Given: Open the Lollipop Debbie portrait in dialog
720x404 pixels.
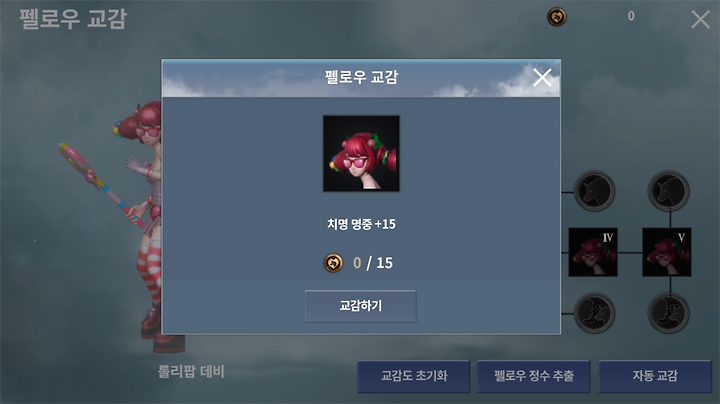Looking at the screenshot, I should pyautogui.click(x=361, y=153).
